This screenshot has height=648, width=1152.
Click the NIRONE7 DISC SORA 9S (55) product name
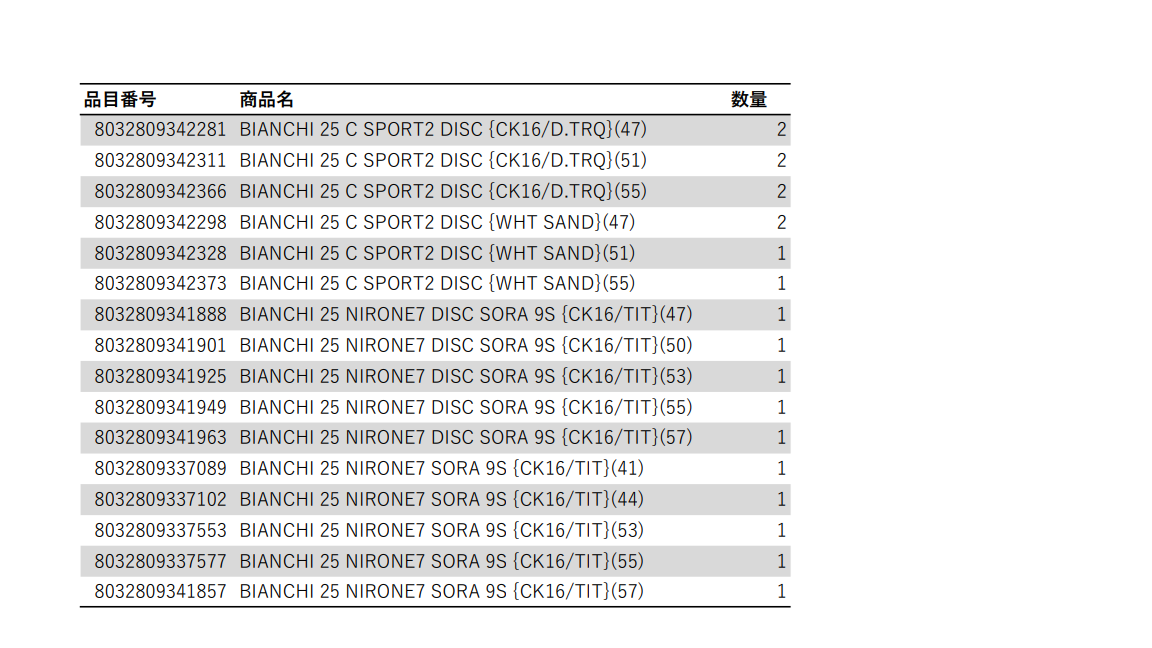point(466,407)
